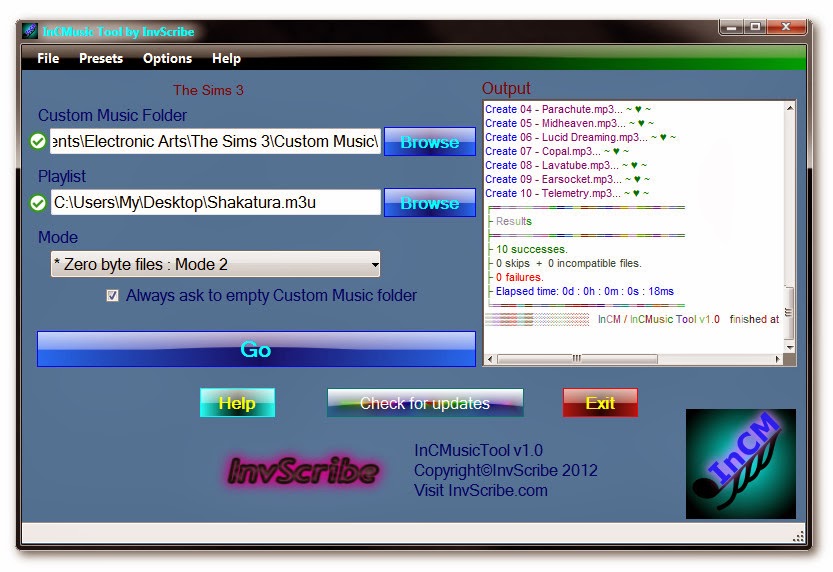Minimize the InCMusic Tool window
This screenshot has height=572, width=833.
click(732, 27)
